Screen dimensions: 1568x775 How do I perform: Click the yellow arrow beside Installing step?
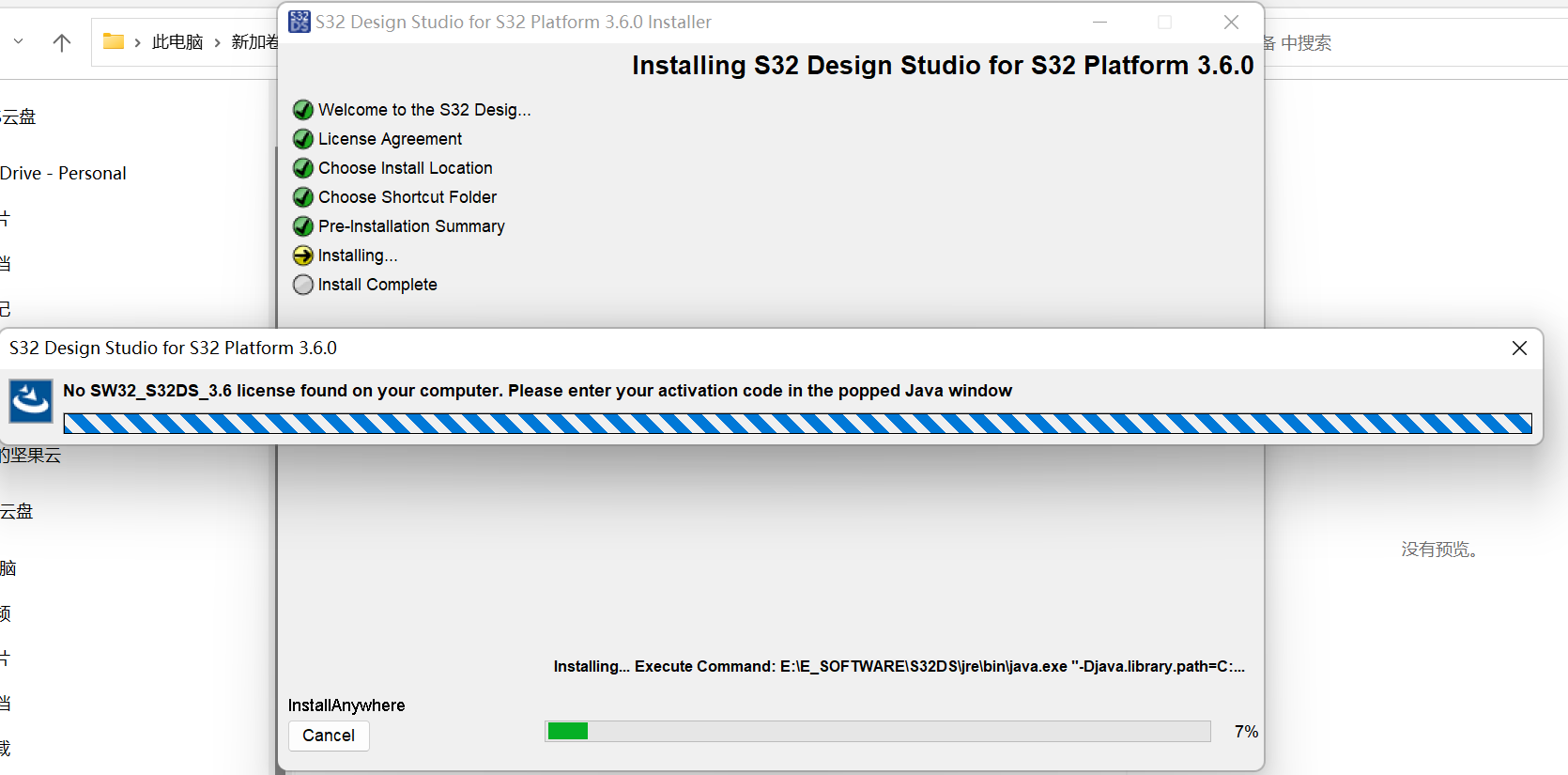302,256
